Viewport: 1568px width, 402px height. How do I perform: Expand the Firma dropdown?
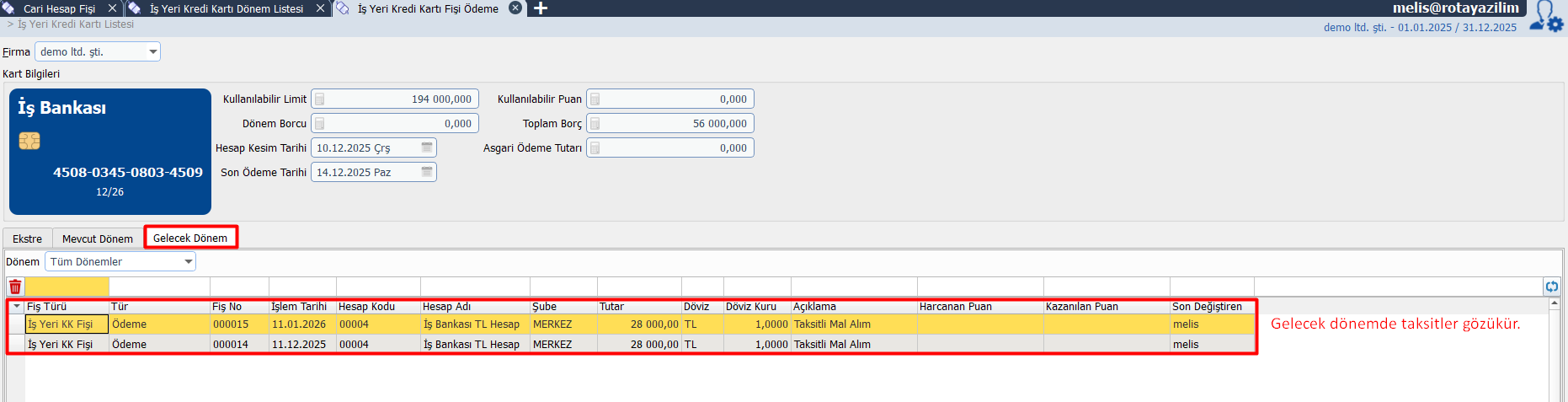pos(152,52)
